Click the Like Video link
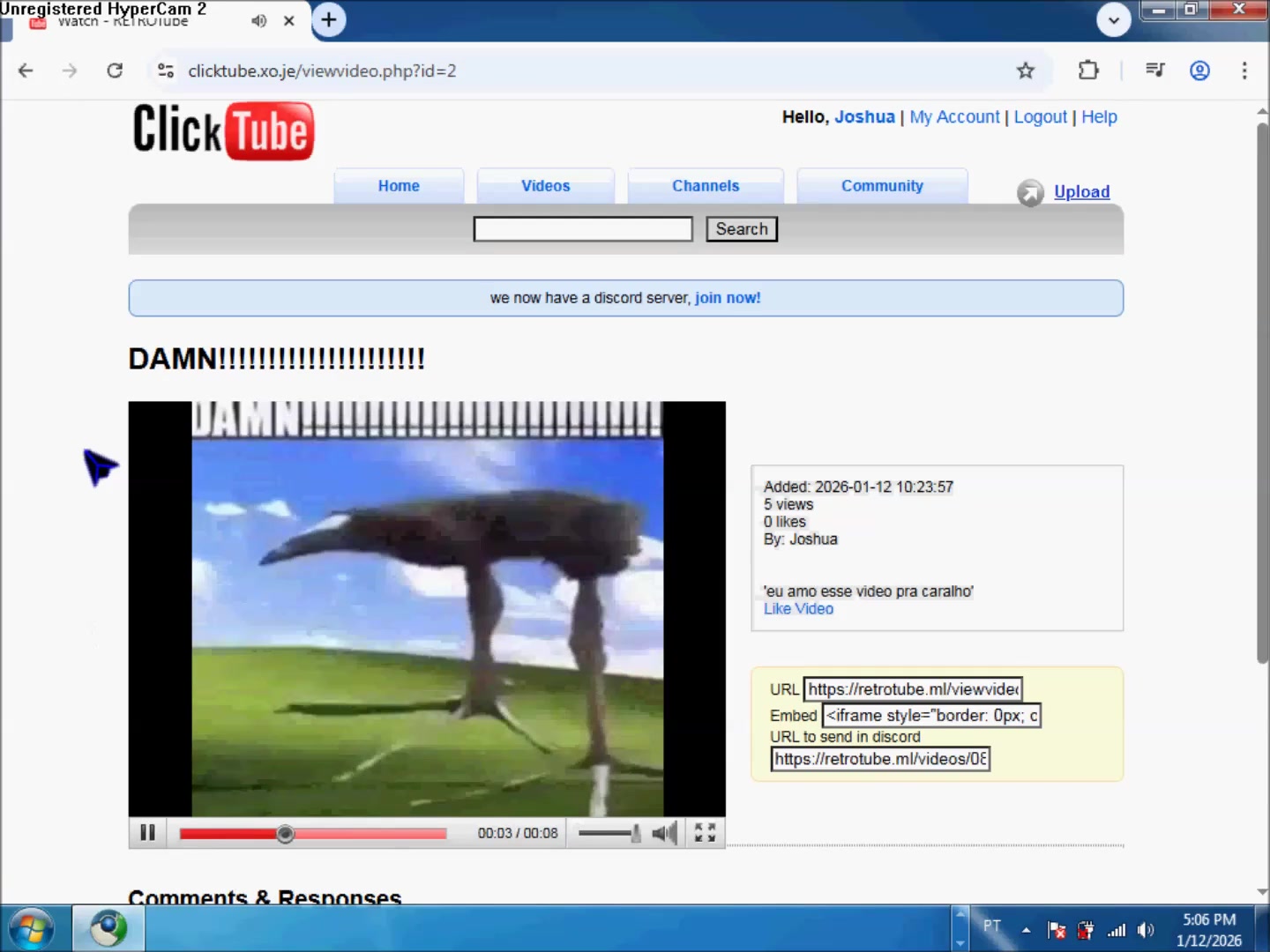The width and height of the screenshot is (1270, 952). click(x=798, y=609)
